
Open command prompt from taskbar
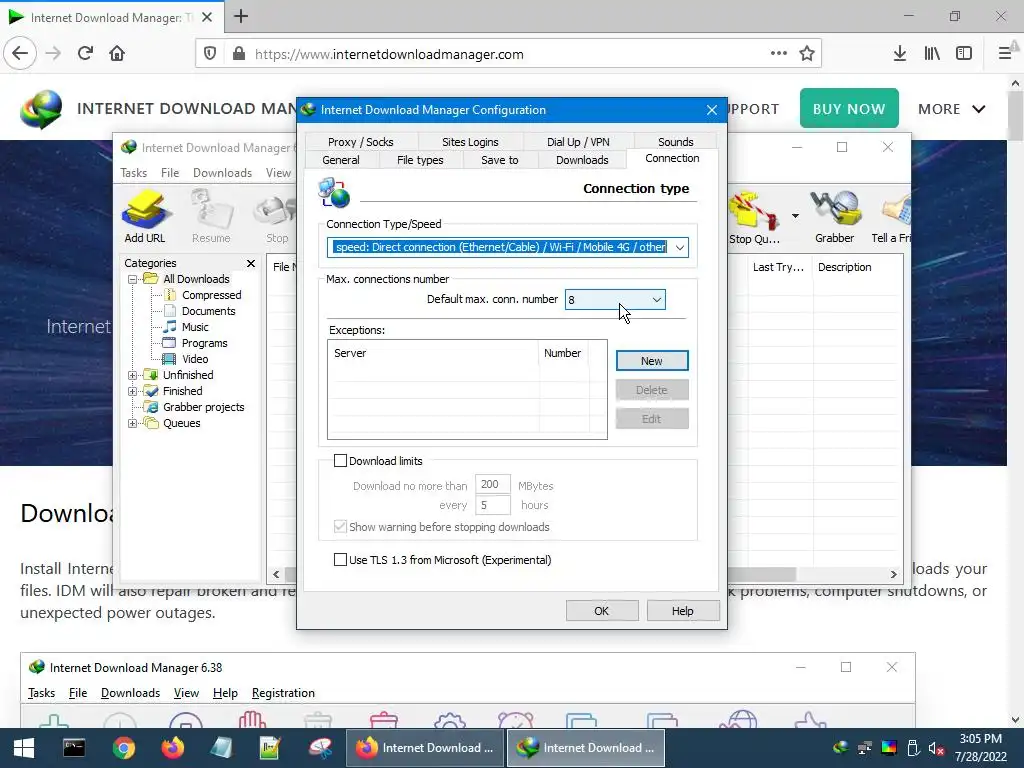tap(74, 748)
